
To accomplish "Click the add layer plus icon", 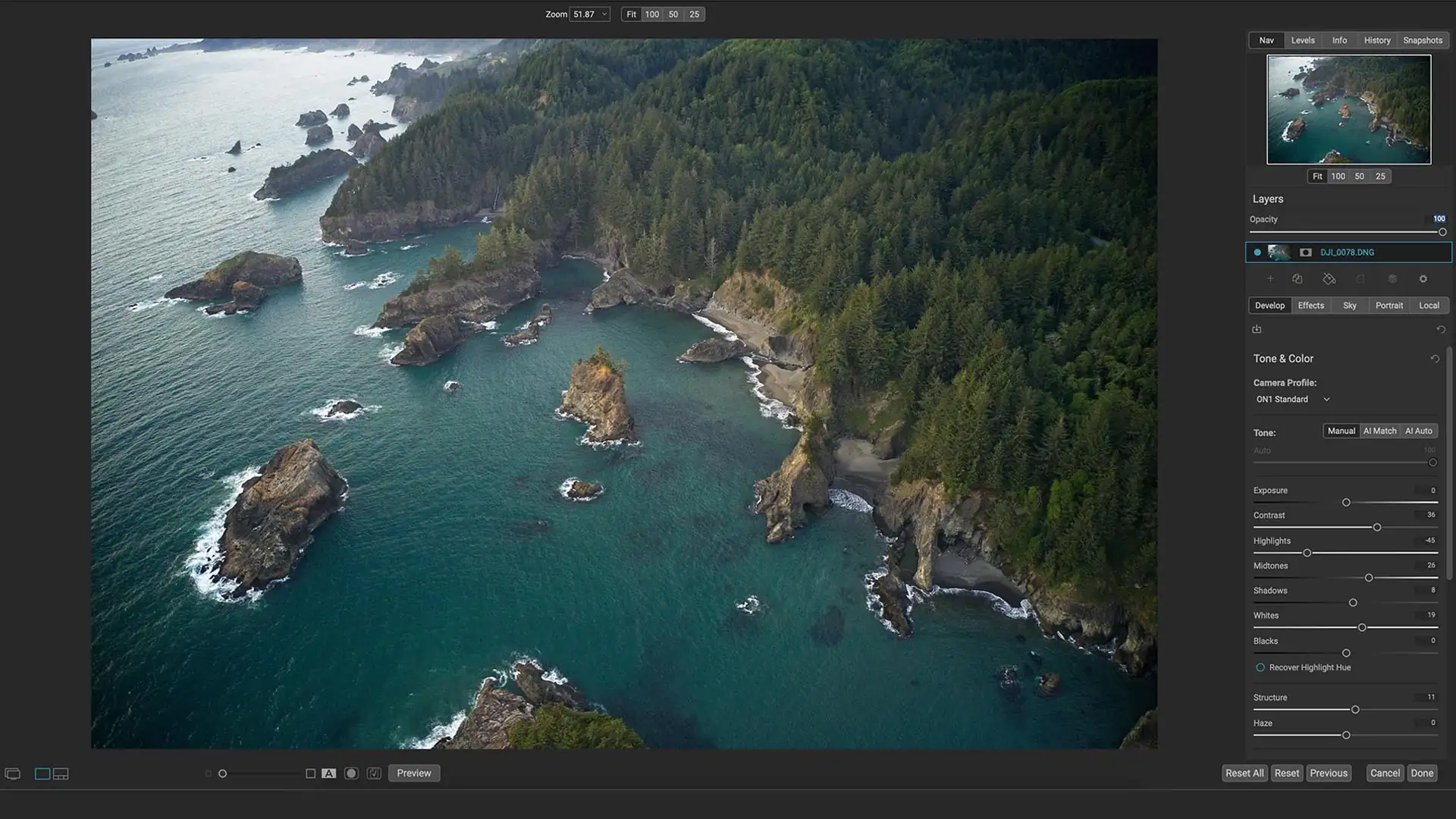I will click(1270, 279).
